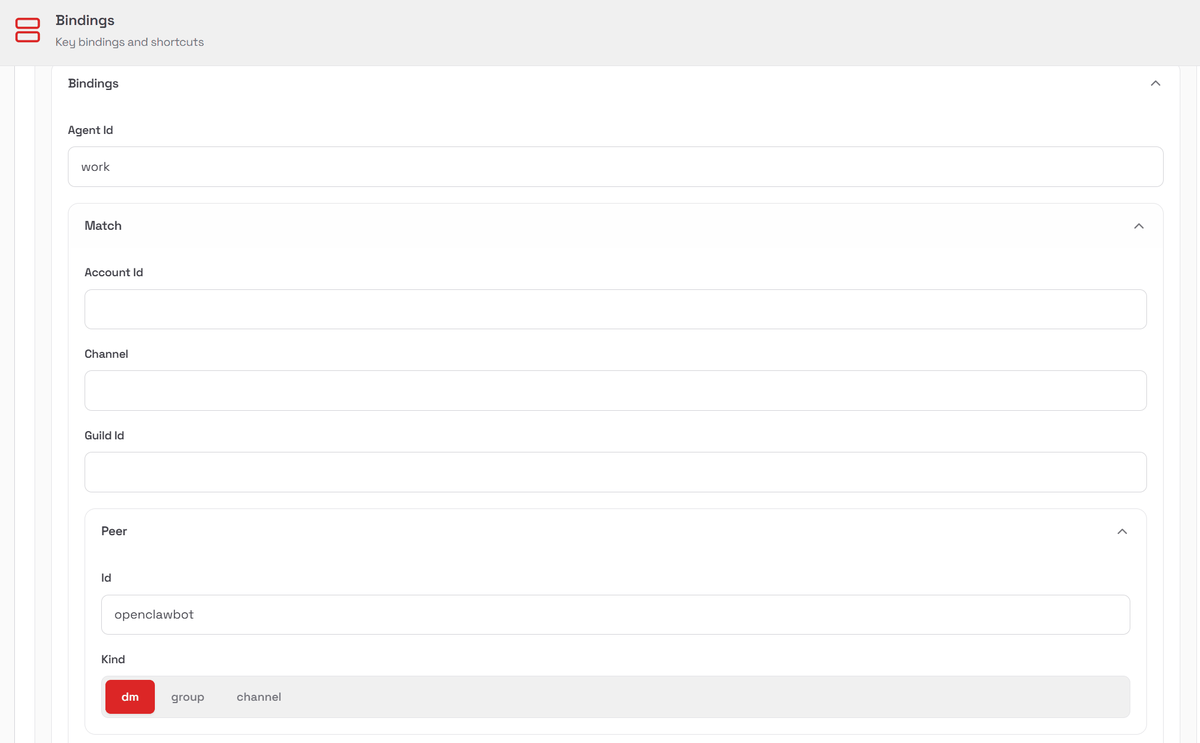
Task: Click the Bindings page title at top
Action: (x=85, y=20)
